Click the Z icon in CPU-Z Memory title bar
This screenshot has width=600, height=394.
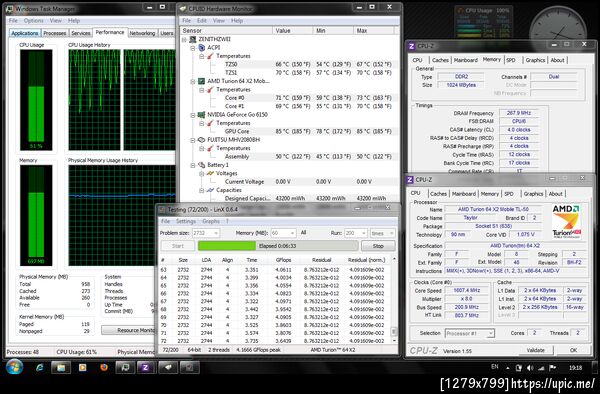point(412,46)
